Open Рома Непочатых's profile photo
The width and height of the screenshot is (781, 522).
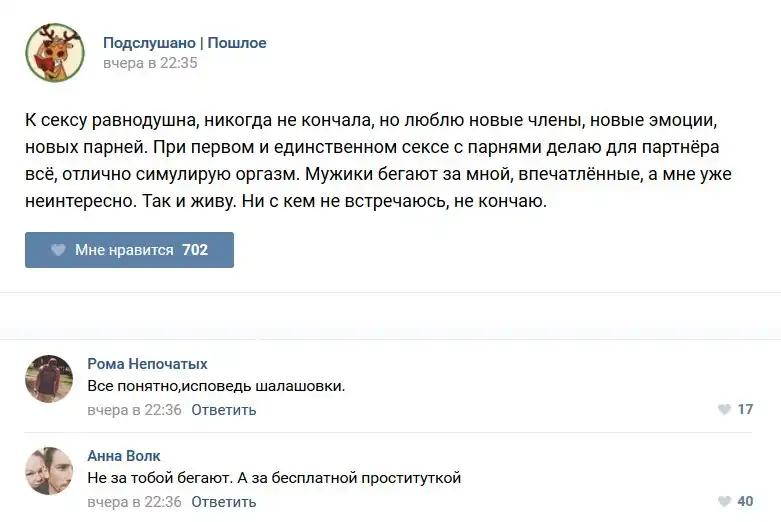click(x=49, y=379)
